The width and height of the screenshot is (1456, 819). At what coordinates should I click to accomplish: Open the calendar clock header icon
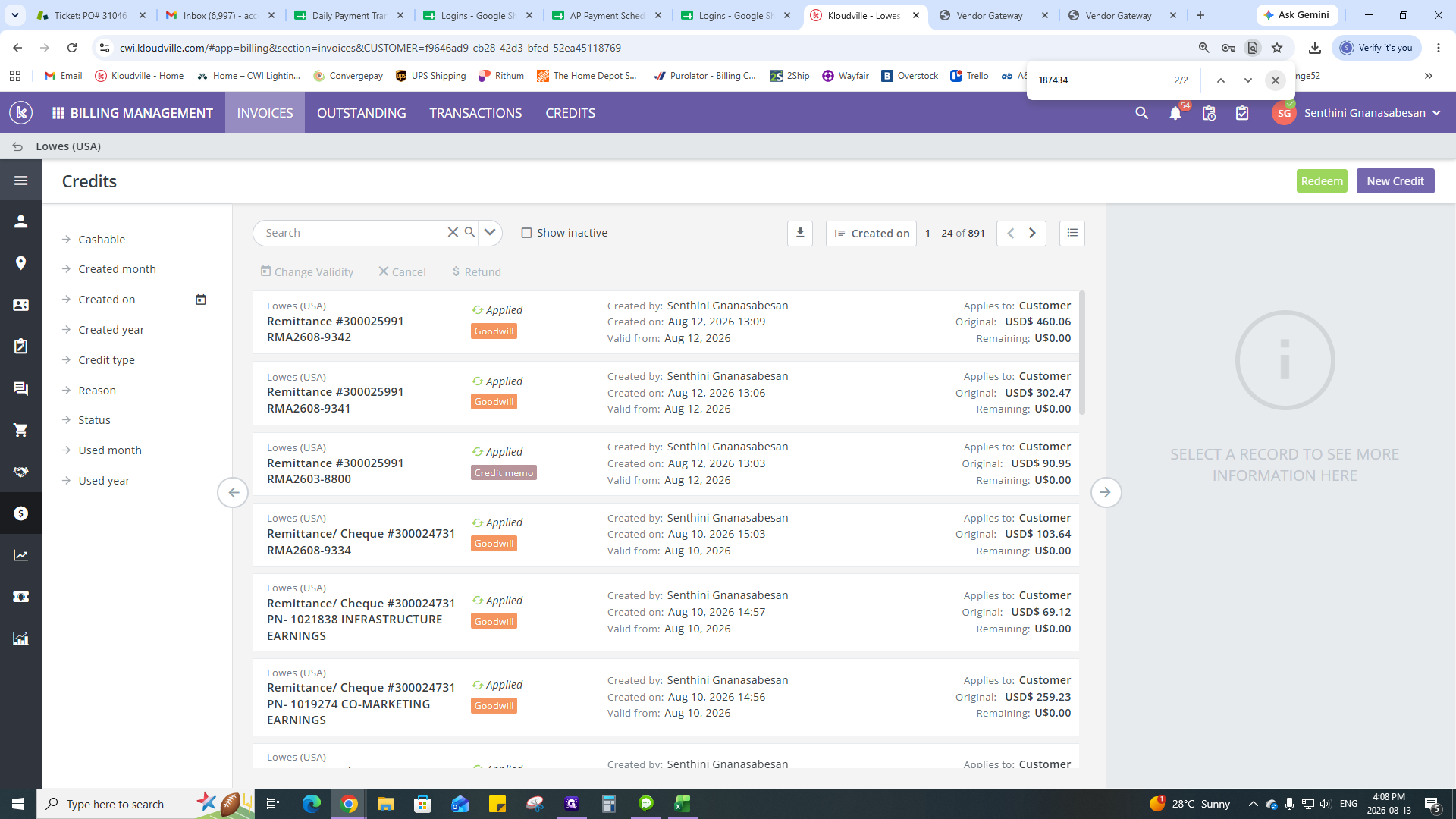1209,113
